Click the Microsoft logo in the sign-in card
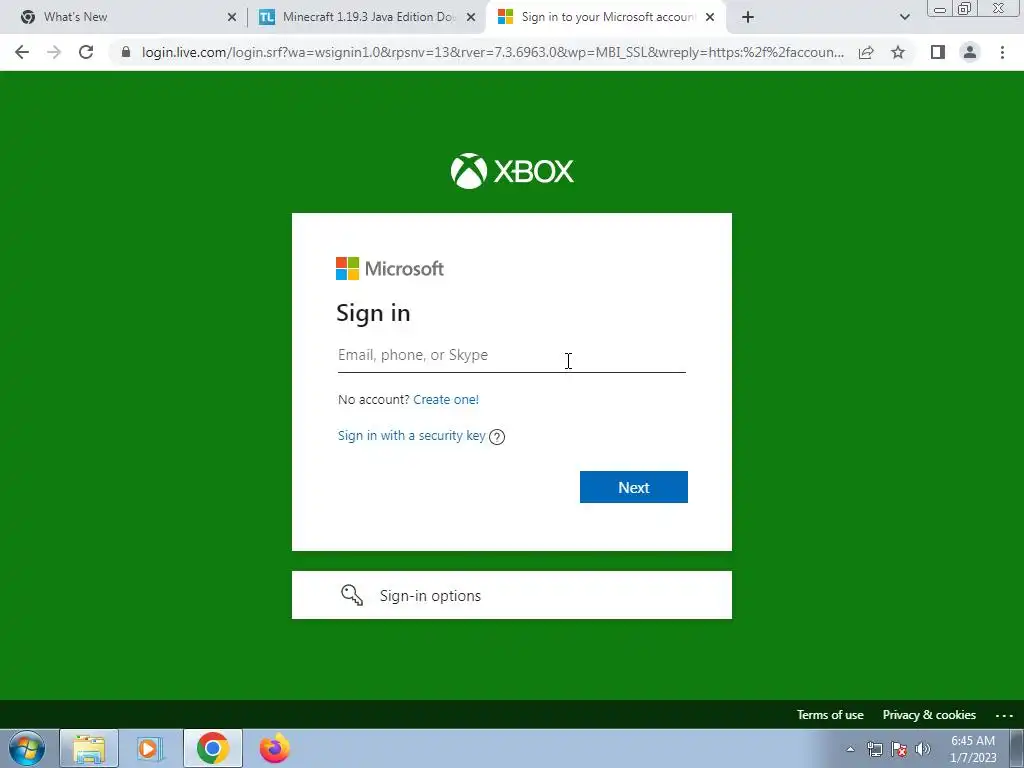 point(390,268)
